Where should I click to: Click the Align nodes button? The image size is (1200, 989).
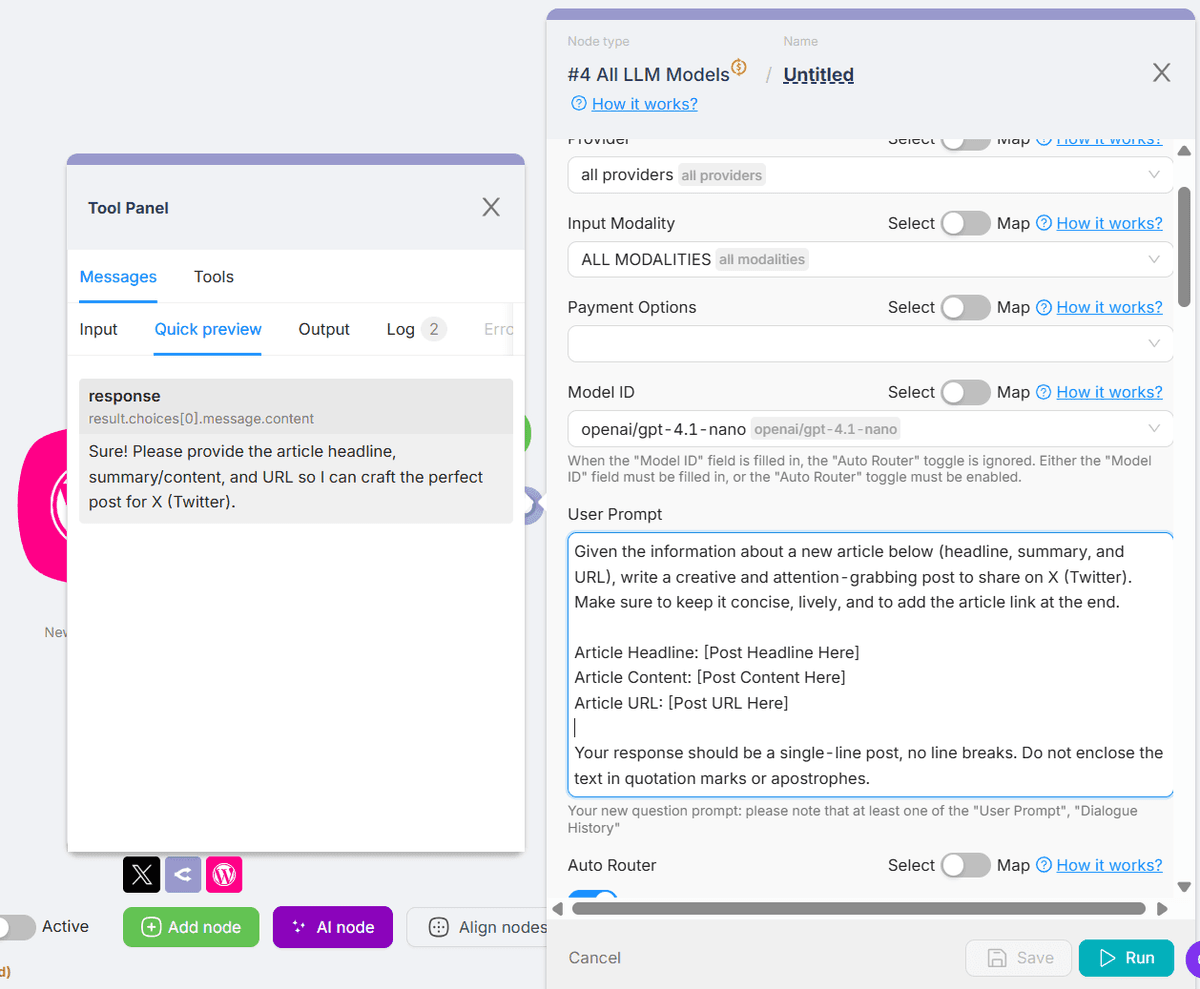click(488, 927)
